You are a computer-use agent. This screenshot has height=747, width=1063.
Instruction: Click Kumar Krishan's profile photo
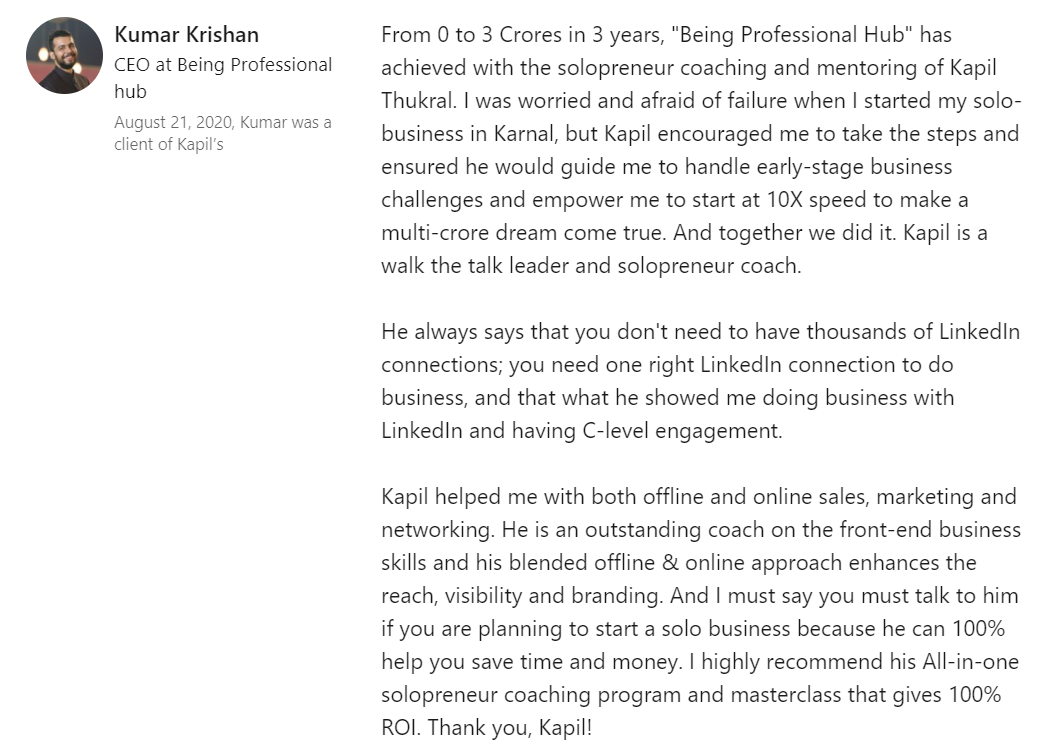64,56
